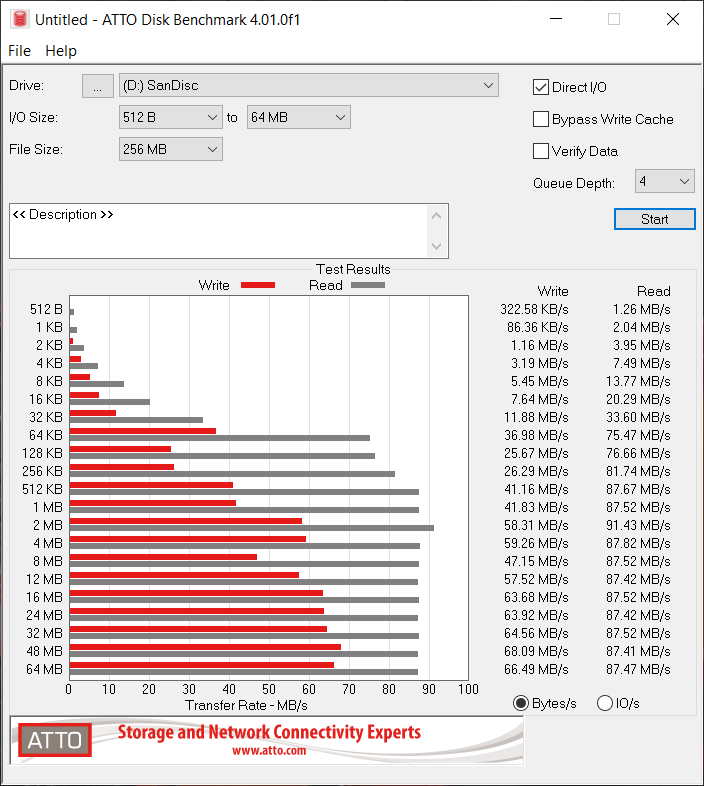Image resolution: width=704 pixels, height=786 pixels.
Task: Click the Description scrollbar down arrow
Action: 436,246
